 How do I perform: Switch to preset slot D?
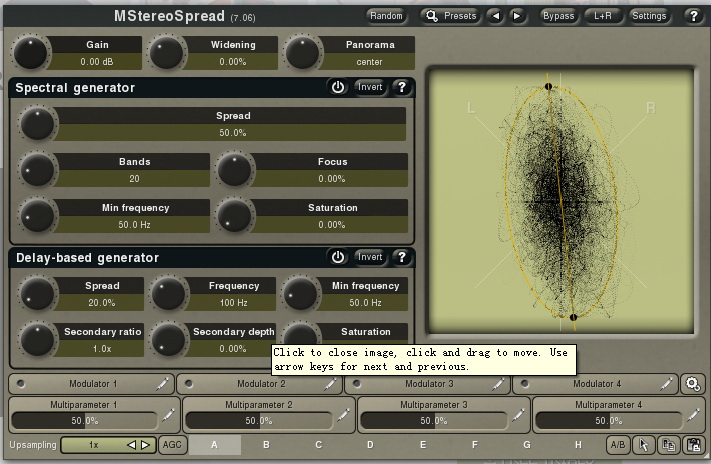(370, 445)
